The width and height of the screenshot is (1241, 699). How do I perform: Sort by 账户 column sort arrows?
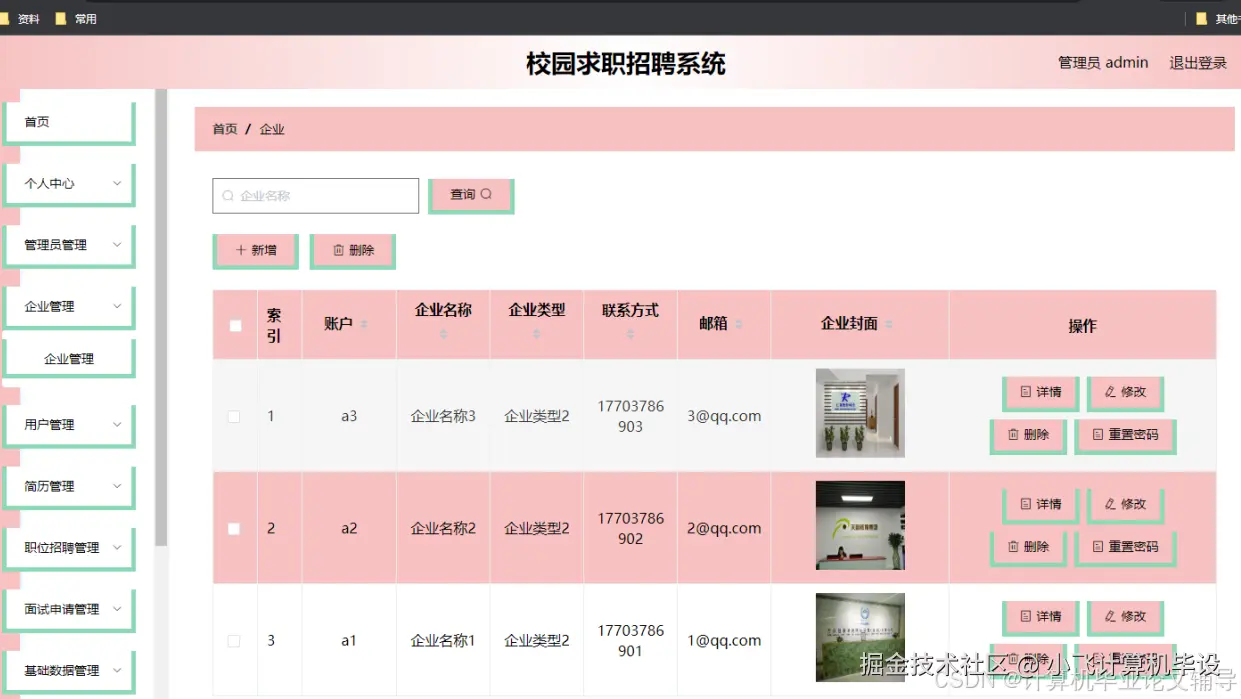tap(364, 324)
